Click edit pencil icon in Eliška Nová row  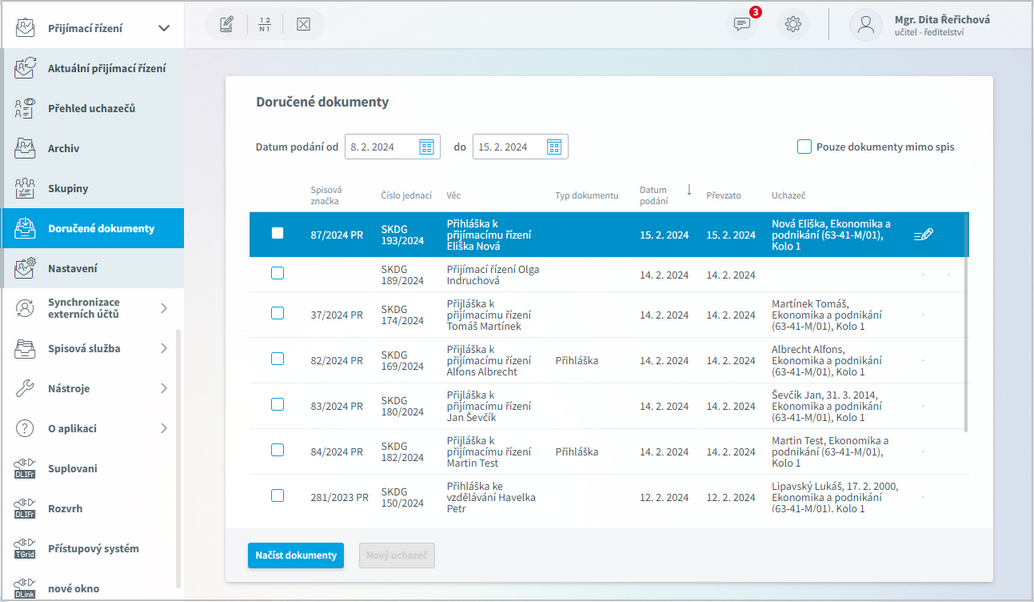(923, 235)
